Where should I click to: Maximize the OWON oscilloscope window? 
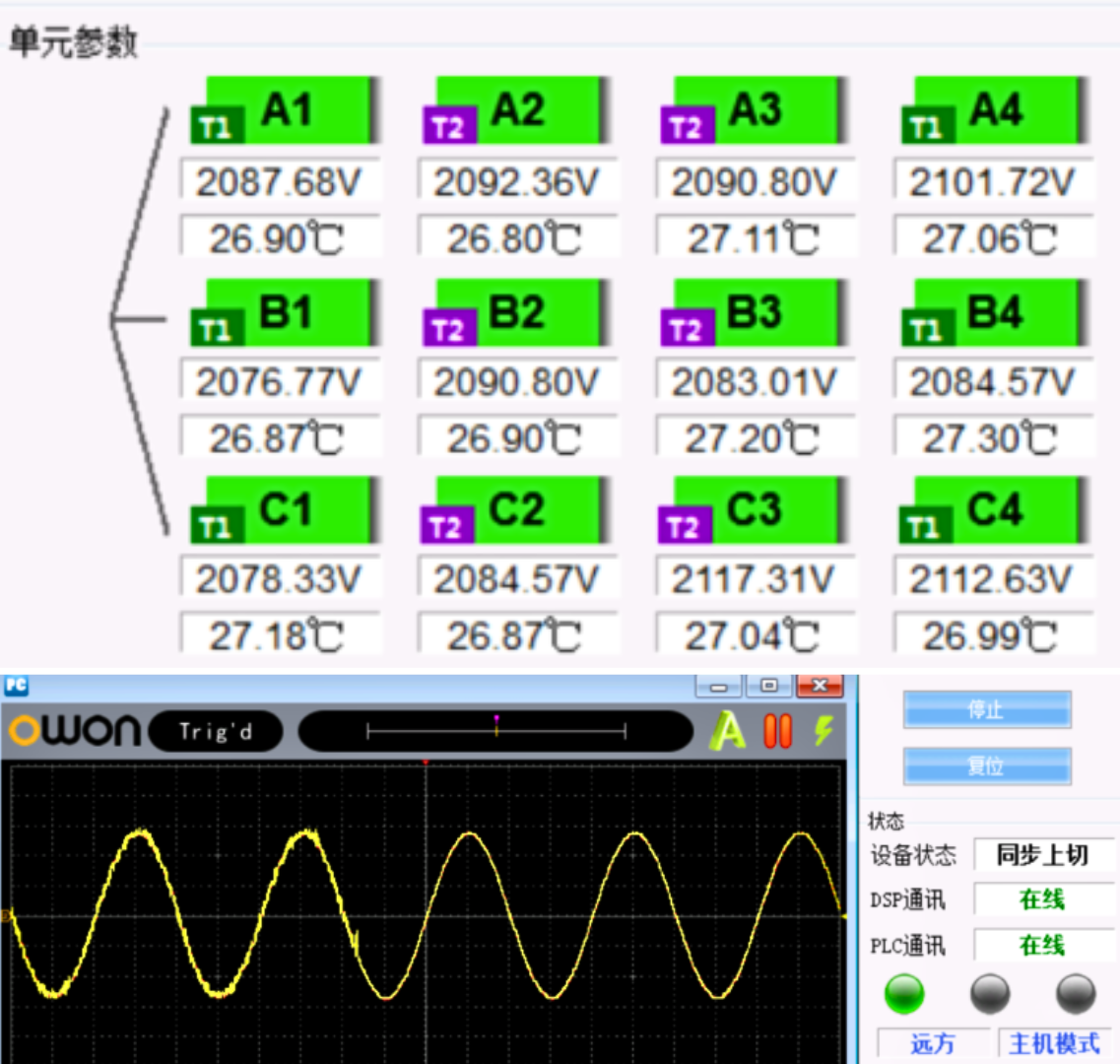(769, 686)
